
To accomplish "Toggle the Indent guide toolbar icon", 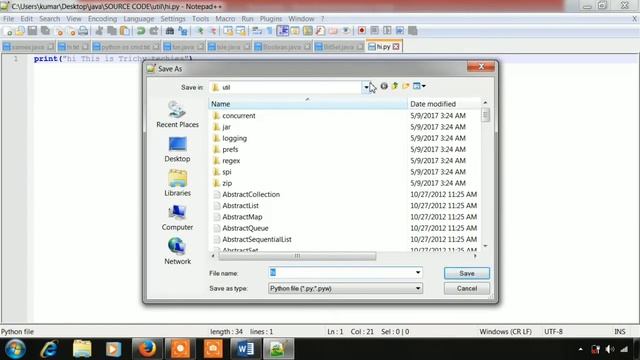I will click(x=282, y=31).
